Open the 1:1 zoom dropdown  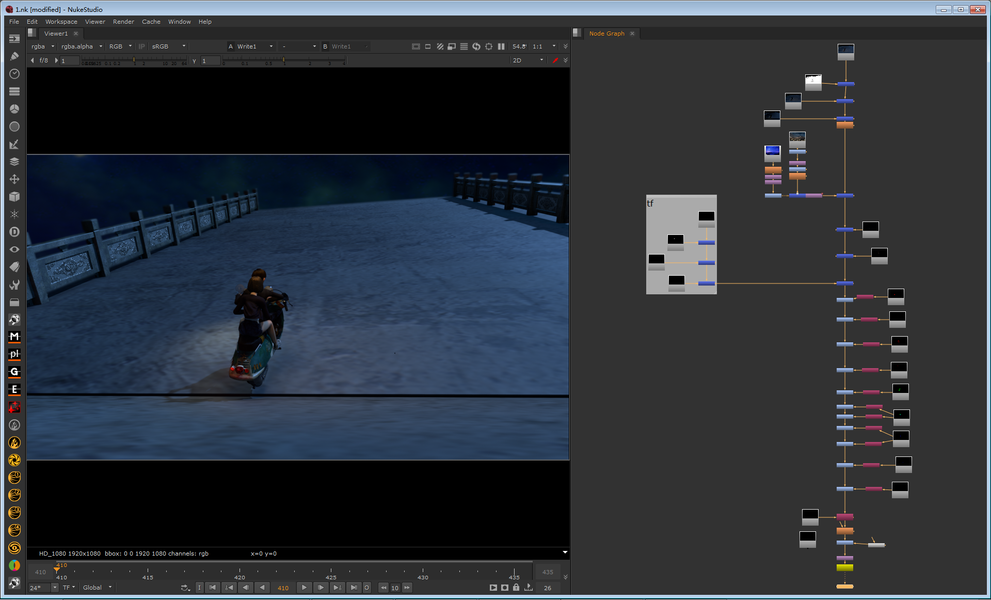coord(544,46)
